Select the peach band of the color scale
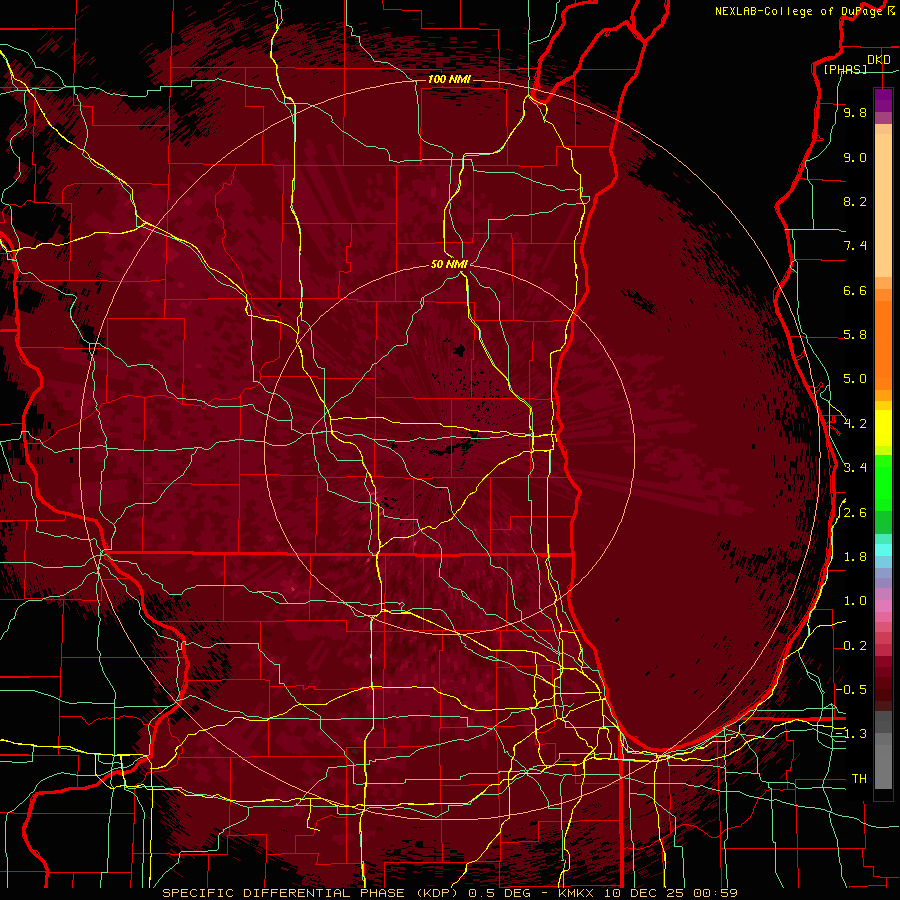 (883, 205)
